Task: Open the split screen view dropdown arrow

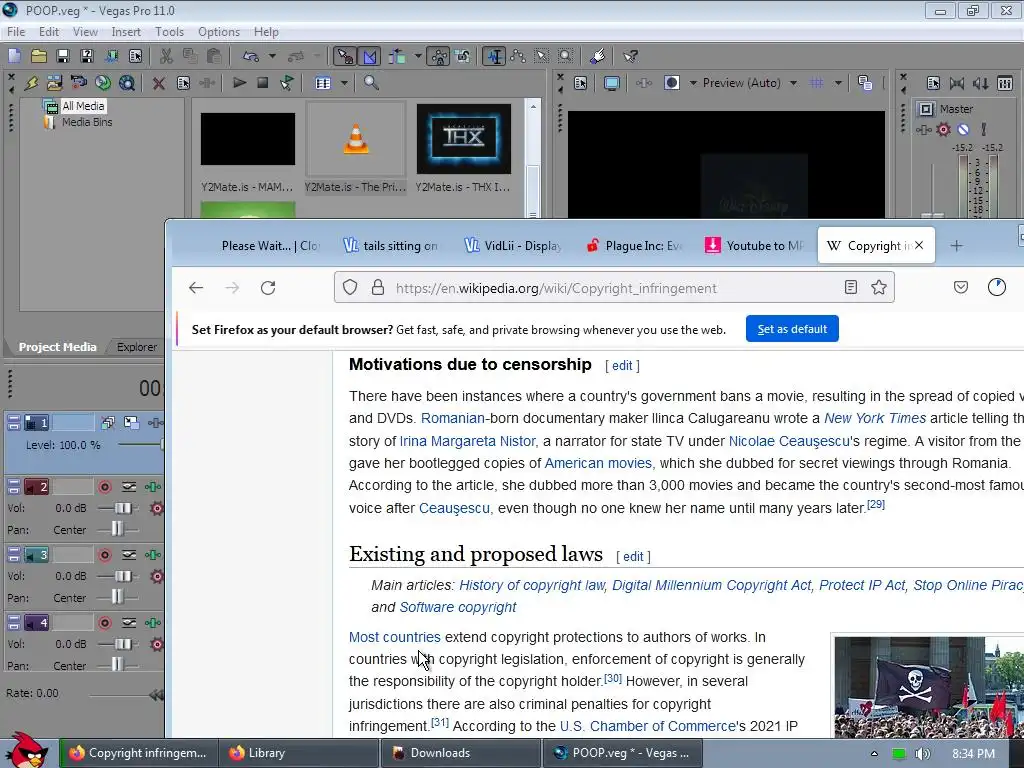Action: 693,83
